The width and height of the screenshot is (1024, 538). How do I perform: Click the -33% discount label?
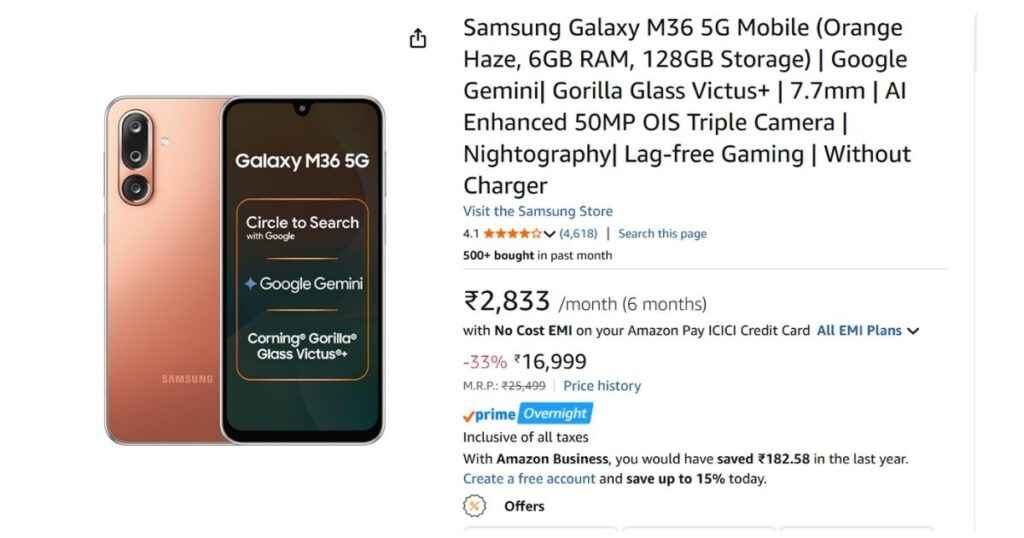click(485, 362)
